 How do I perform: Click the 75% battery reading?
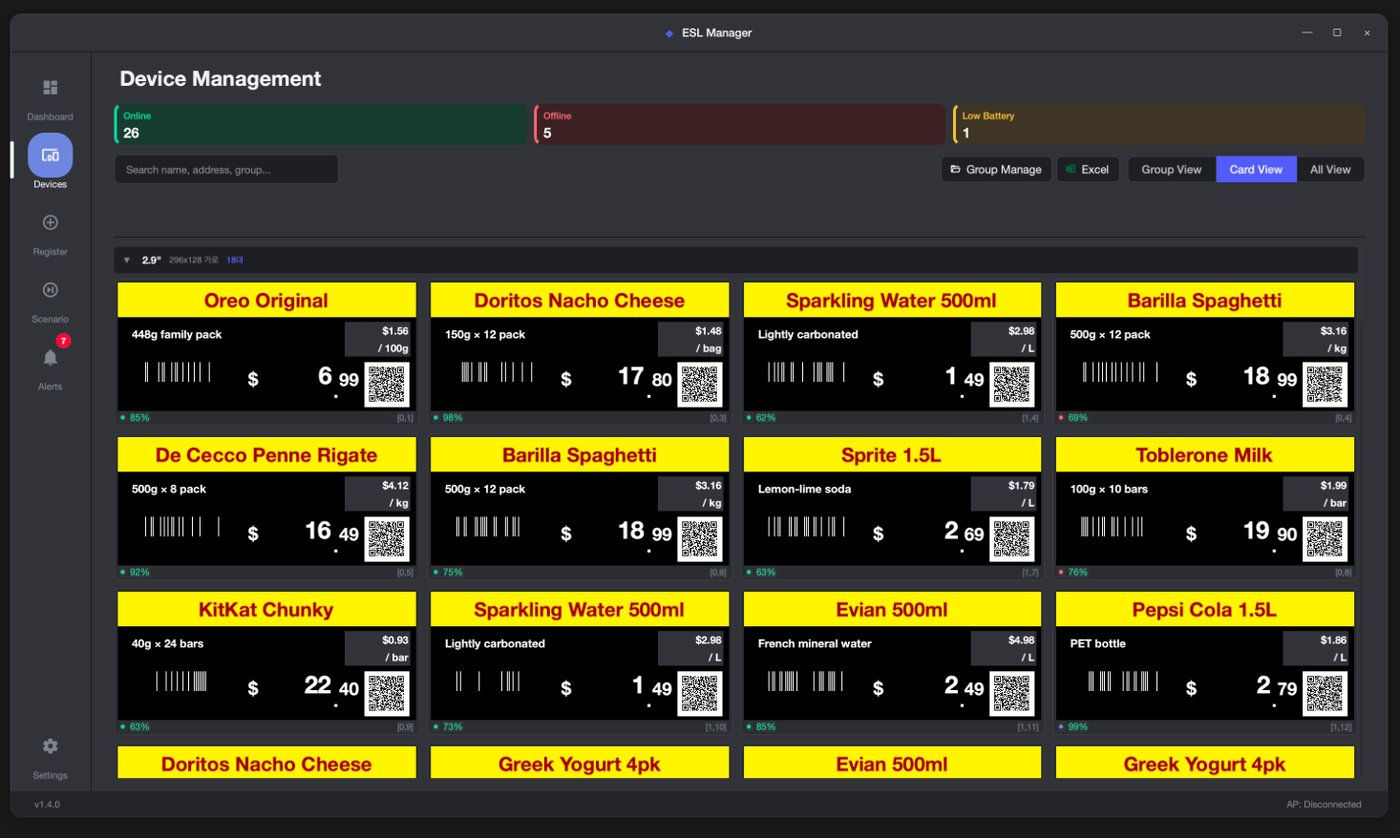pos(452,573)
